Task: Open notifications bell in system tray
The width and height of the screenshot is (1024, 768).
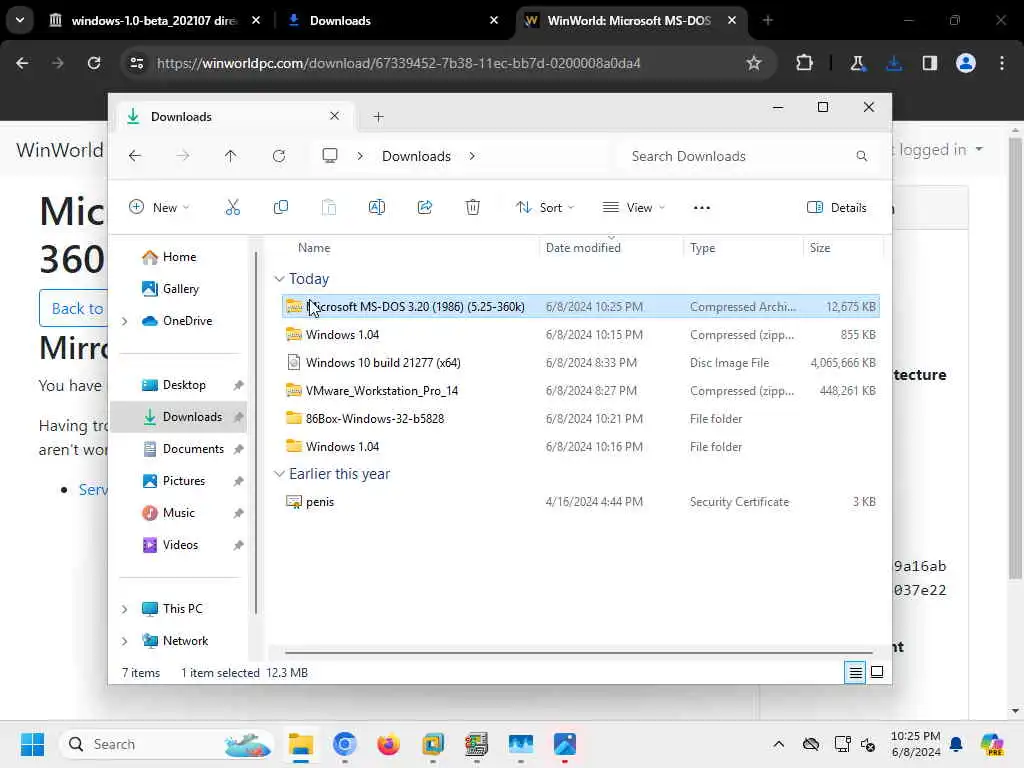Action: coord(956,744)
